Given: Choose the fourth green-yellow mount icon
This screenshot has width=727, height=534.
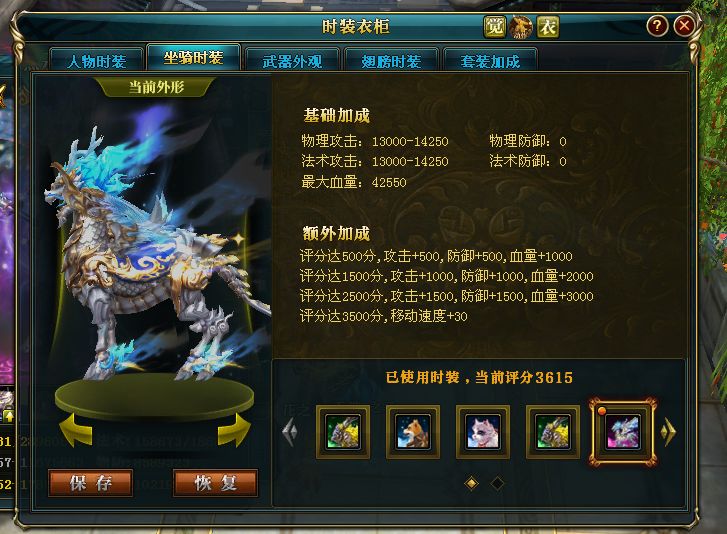Looking at the screenshot, I should 553,432.
